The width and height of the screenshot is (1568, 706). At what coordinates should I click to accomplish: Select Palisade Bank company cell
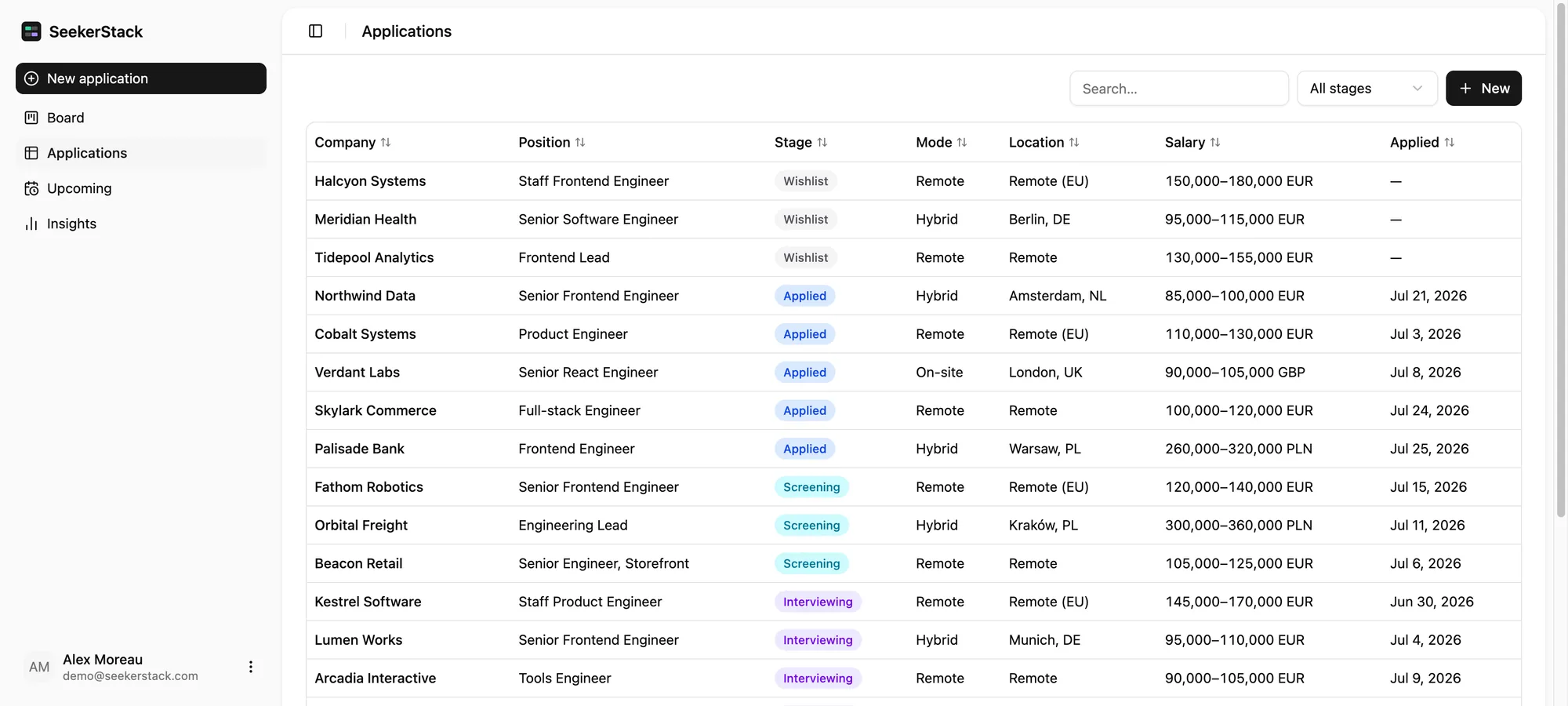(359, 449)
